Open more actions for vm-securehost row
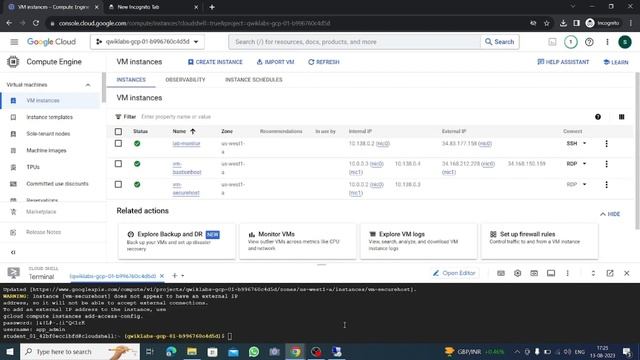 pos(606,184)
